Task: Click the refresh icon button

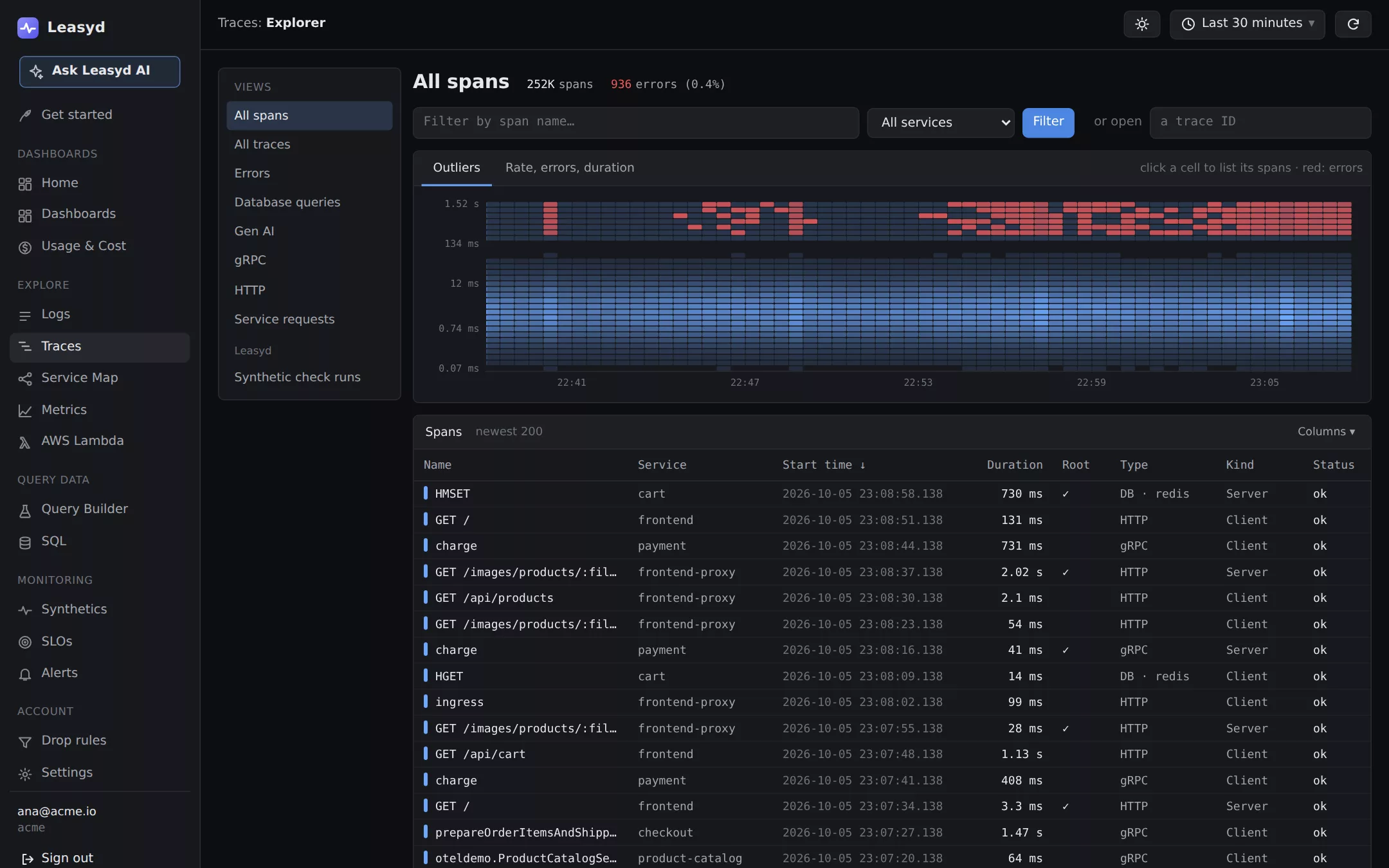Action: [1353, 24]
